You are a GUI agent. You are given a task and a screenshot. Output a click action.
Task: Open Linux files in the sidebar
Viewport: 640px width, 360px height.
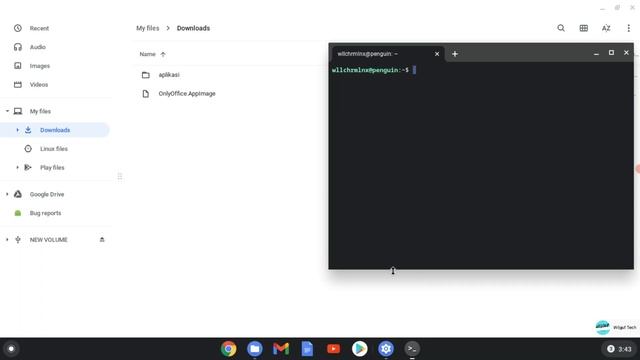[x=54, y=149]
